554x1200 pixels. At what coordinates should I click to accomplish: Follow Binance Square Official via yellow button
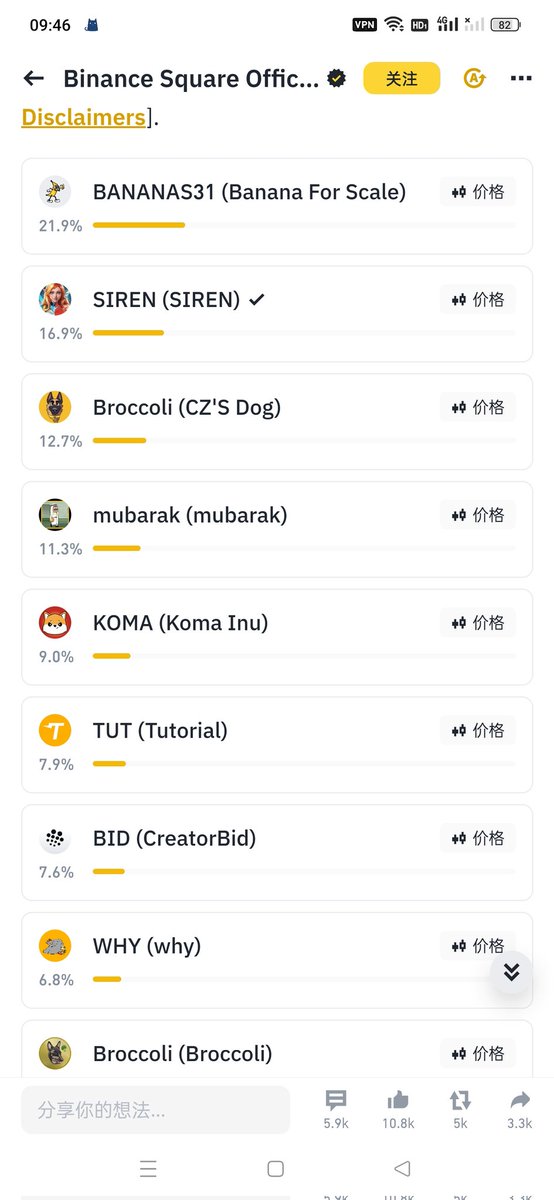402,78
